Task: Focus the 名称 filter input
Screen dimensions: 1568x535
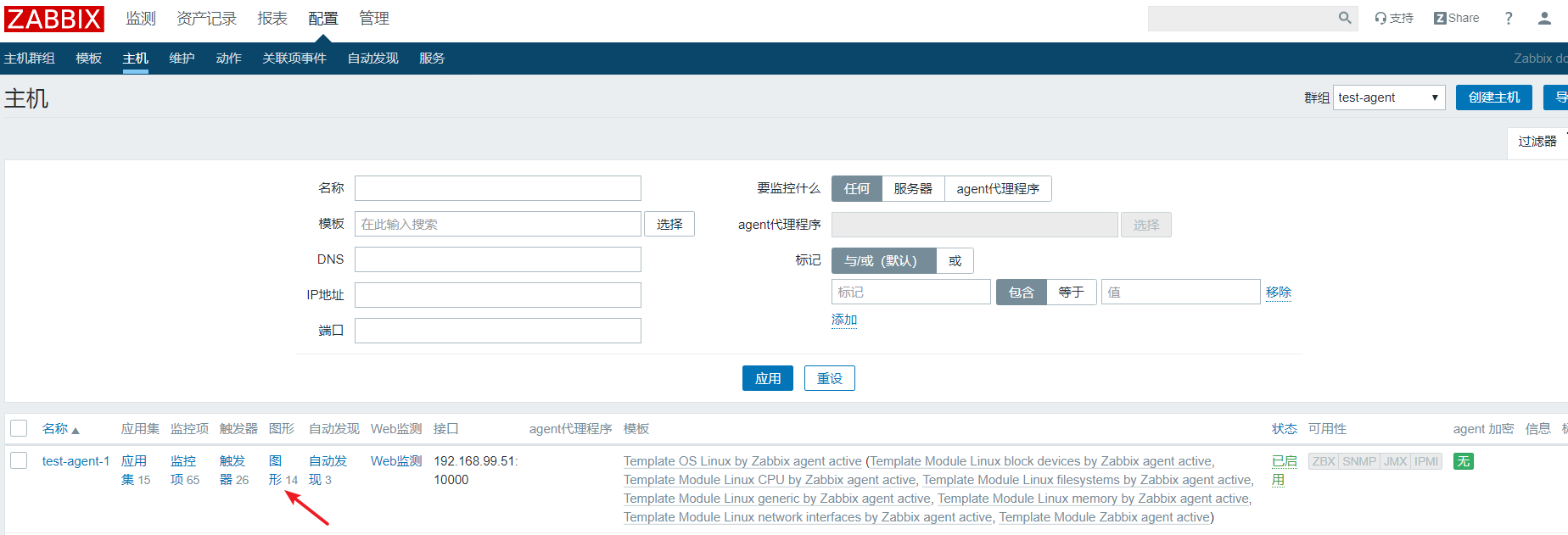Action: tap(498, 188)
